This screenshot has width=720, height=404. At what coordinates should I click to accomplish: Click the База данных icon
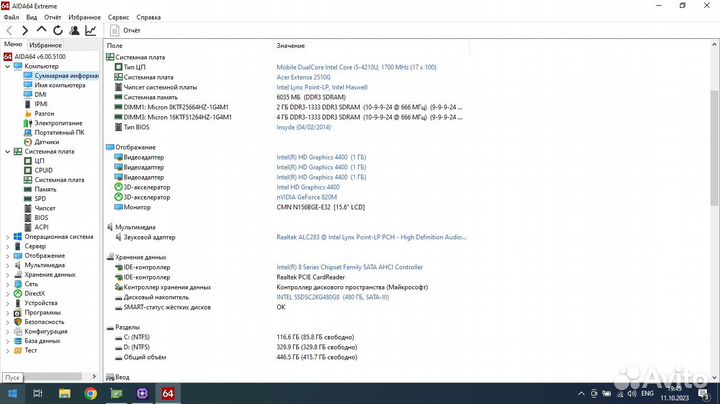point(17,341)
